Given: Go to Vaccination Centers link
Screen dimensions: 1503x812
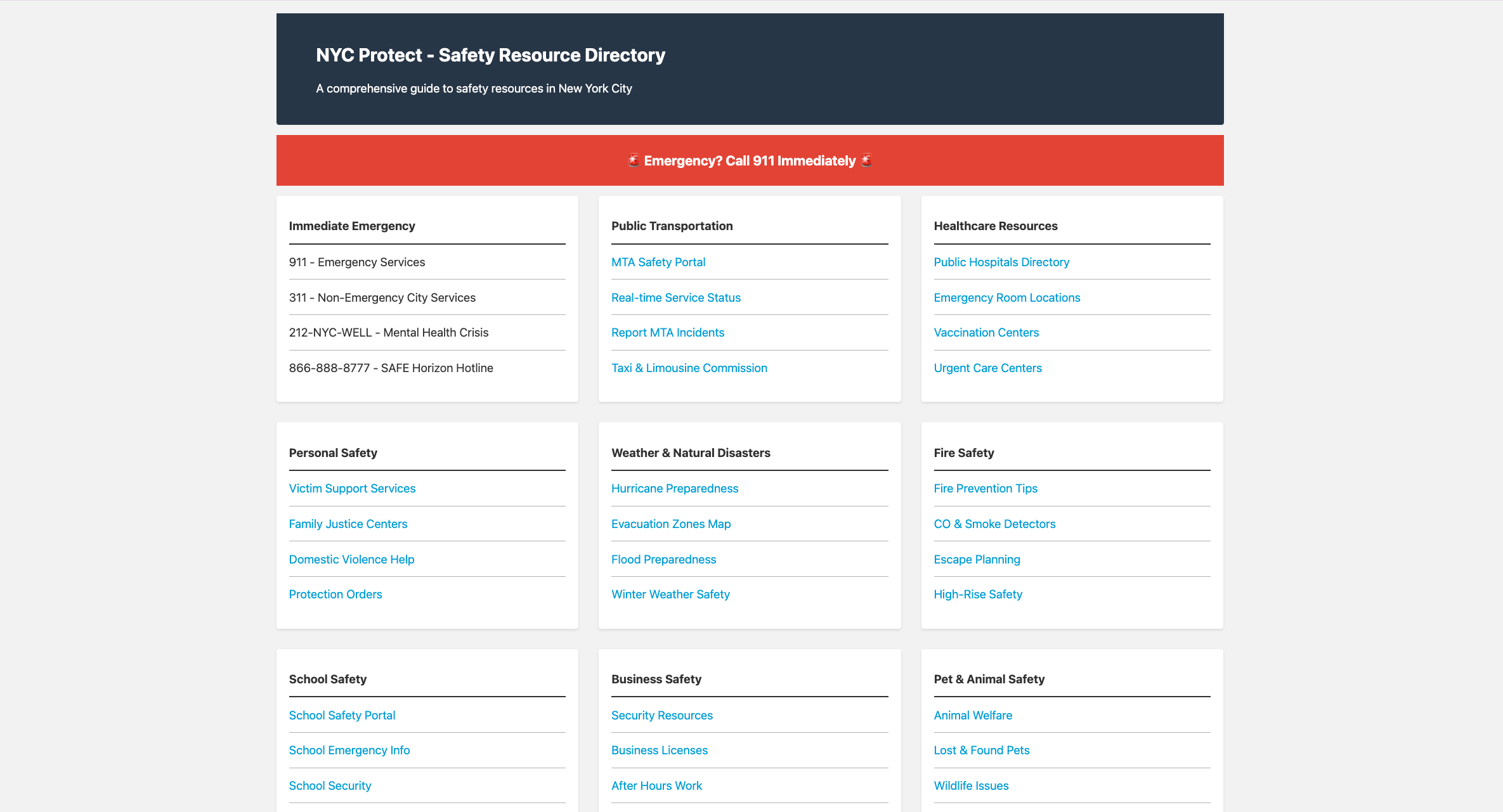Looking at the screenshot, I should pyautogui.click(x=986, y=332).
